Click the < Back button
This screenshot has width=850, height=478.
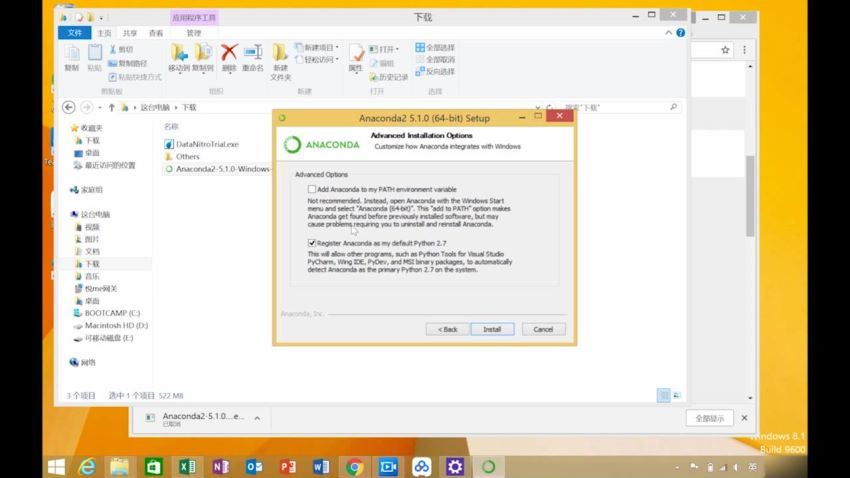point(447,329)
